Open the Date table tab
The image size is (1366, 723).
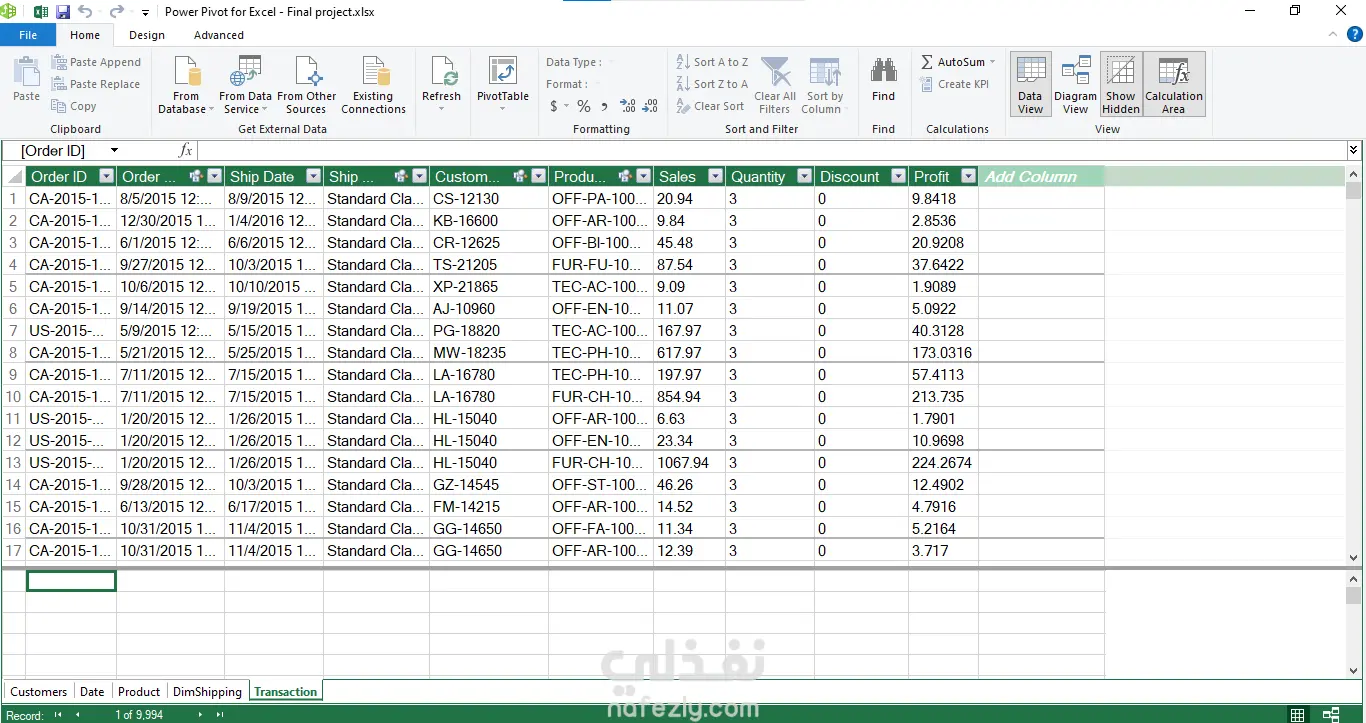92,692
